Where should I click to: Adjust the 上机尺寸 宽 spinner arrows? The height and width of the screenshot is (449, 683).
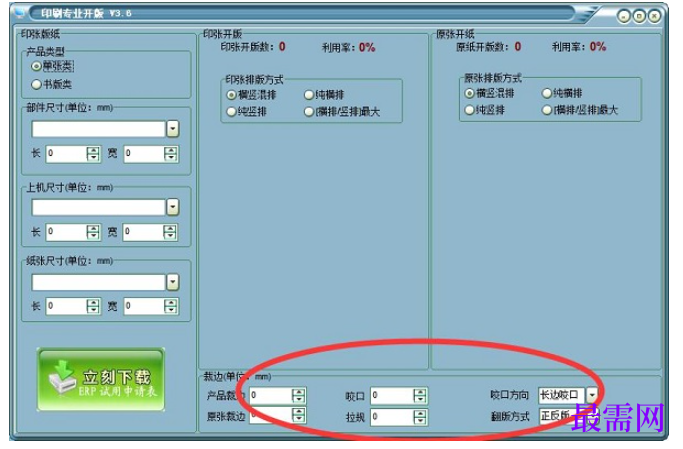tap(170, 232)
